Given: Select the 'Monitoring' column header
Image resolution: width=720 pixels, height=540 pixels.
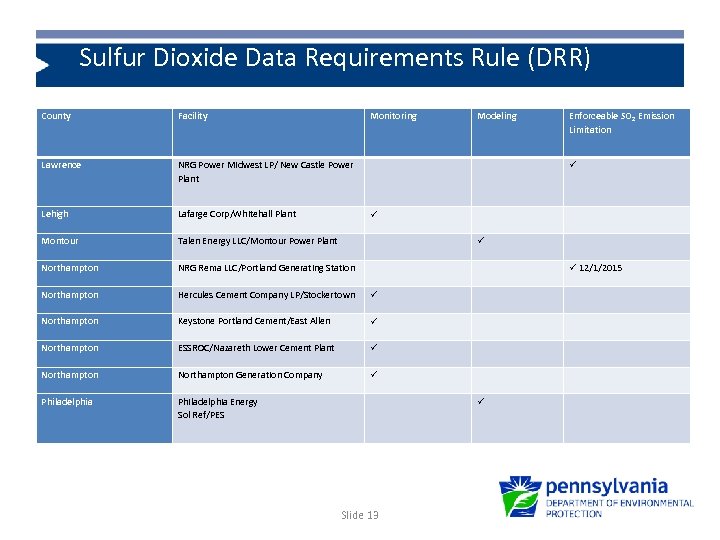Looking at the screenshot, I should click(x=417, y=132).
